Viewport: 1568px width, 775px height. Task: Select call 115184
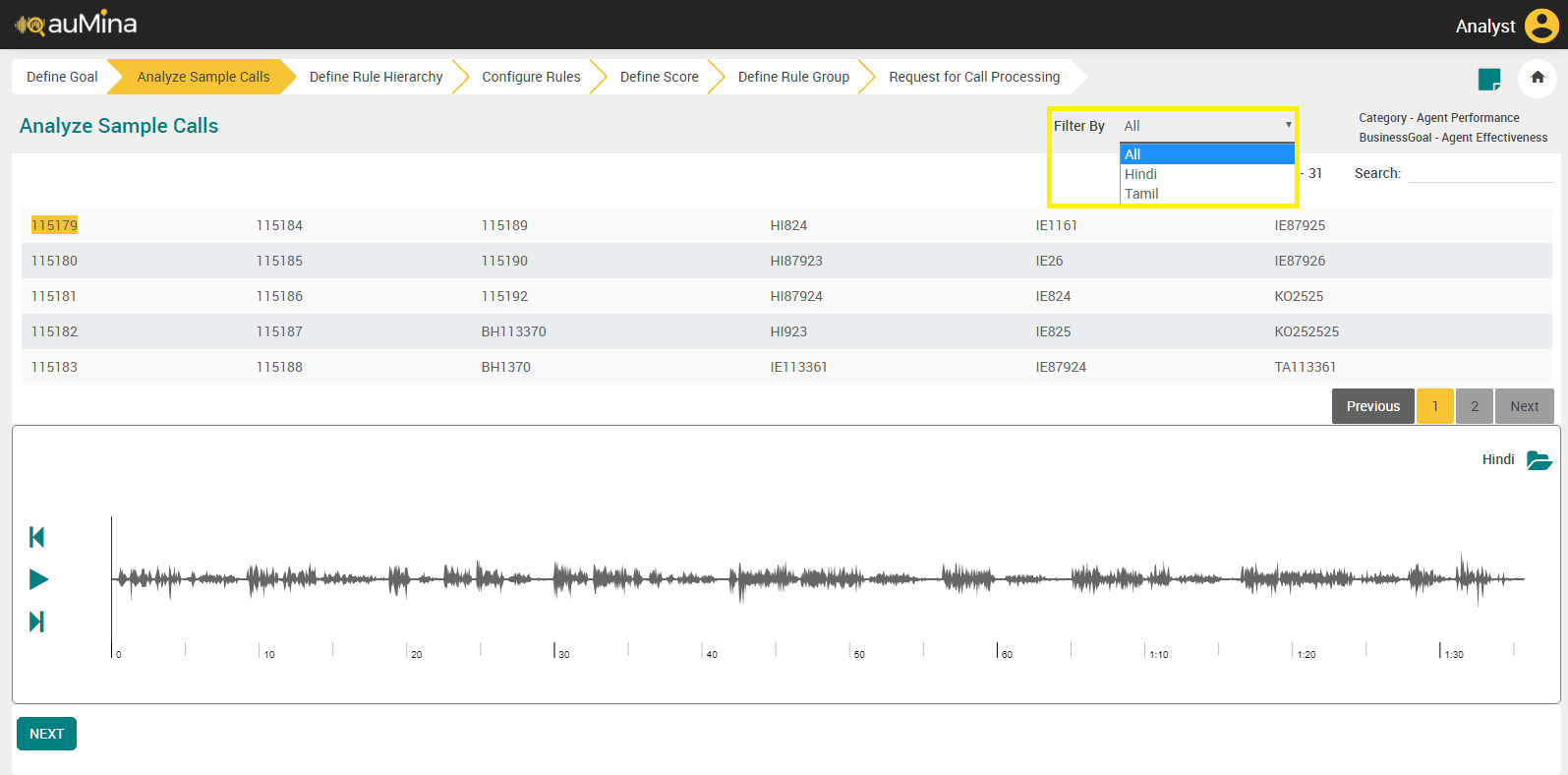pos(279,225)
